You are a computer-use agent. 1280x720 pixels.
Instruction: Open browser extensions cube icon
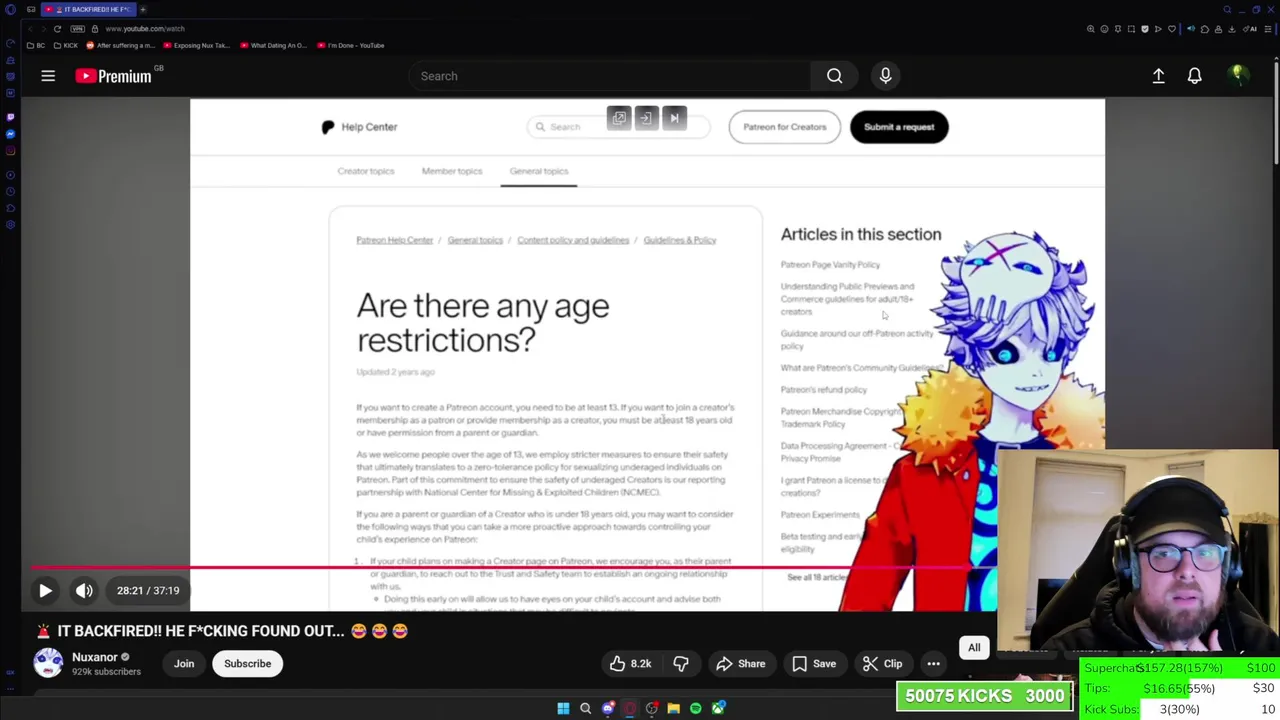[x=1205, y=29]
